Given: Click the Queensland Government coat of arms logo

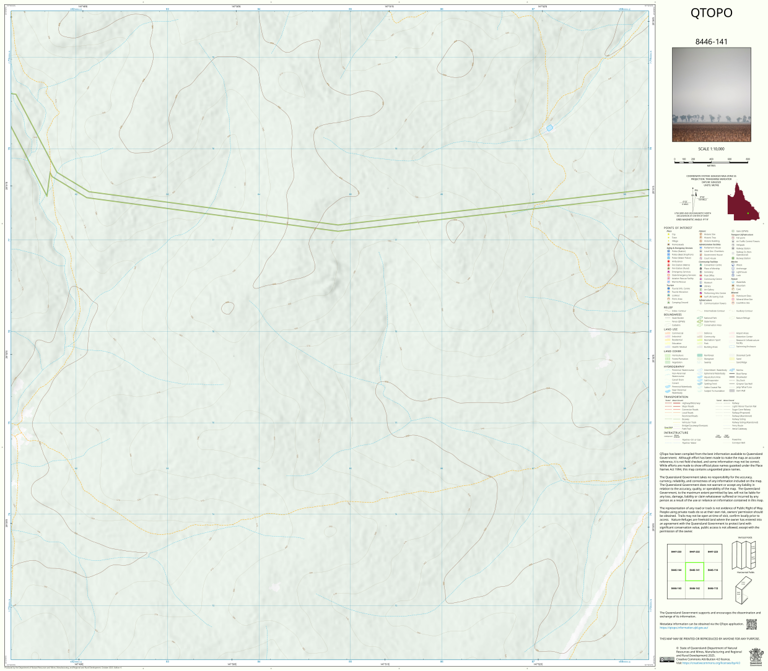Looking at the screenshot, I should pyautogui.click(x=756, y=657).
